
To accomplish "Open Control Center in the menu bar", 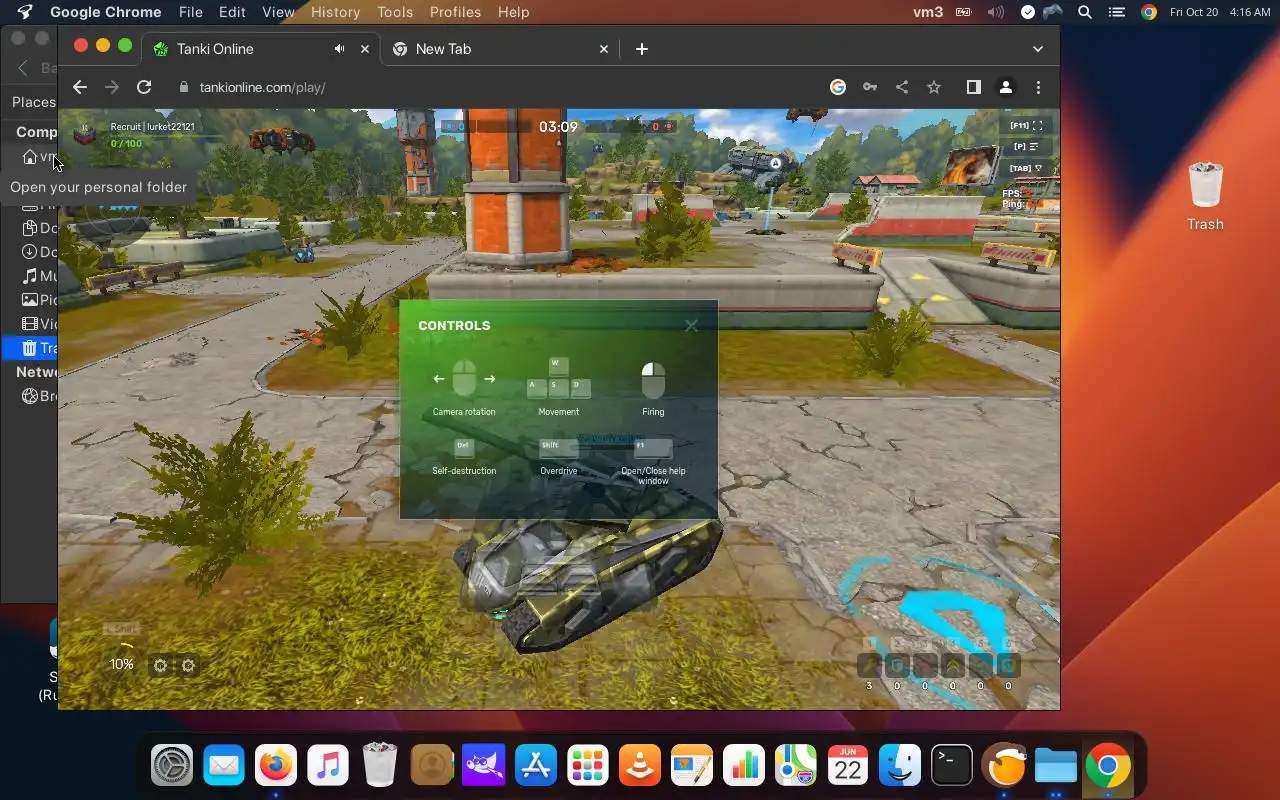I will pos(1117,12).
